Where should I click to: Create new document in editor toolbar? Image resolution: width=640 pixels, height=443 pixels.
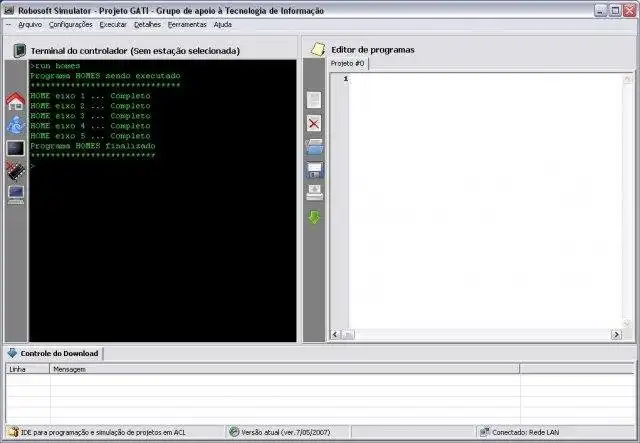click(x=314, y=100)
